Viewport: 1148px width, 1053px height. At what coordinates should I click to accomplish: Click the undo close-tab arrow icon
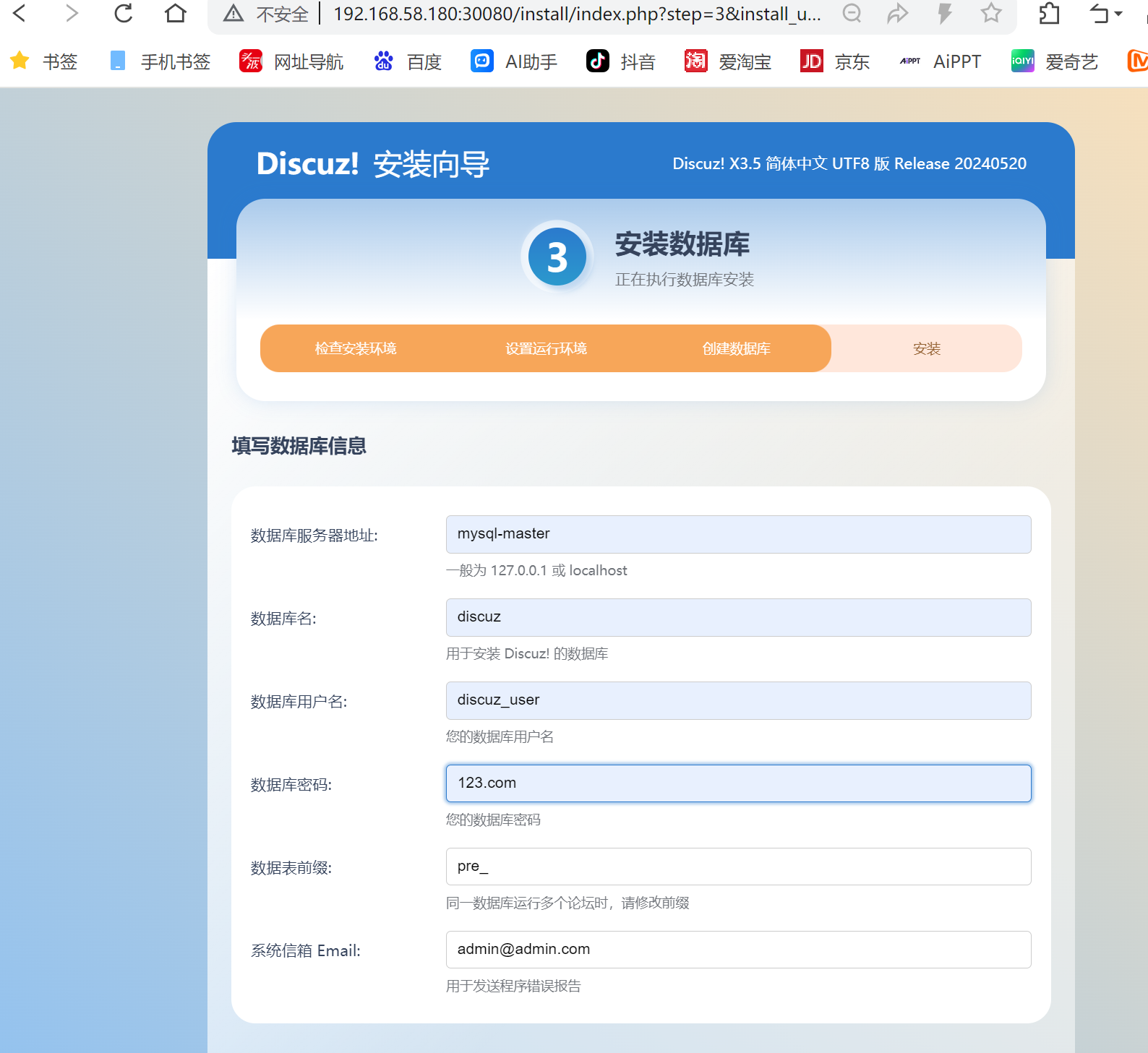(1099, 13)
